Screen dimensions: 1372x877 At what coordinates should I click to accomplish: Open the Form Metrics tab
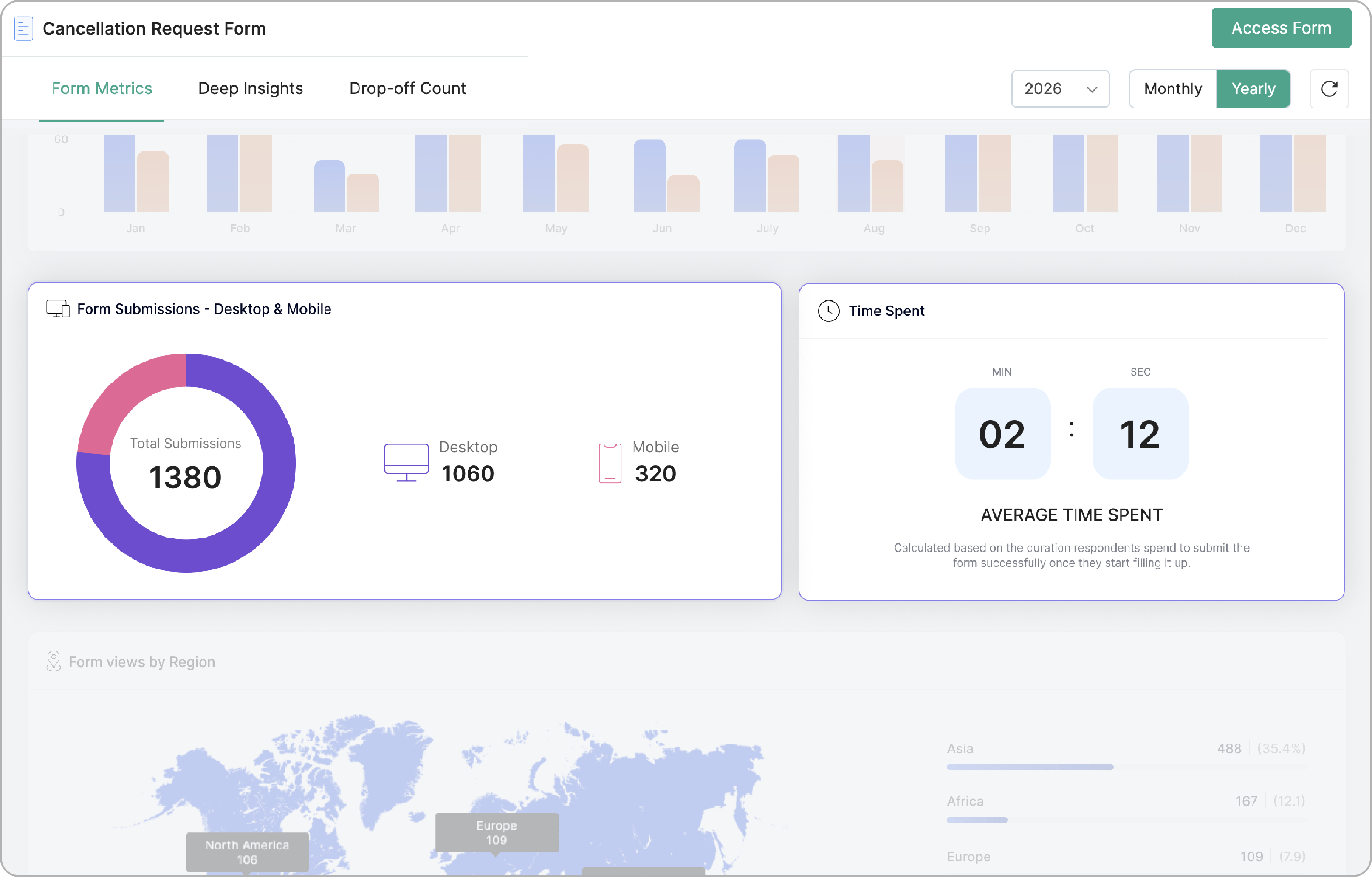point(102,88)
